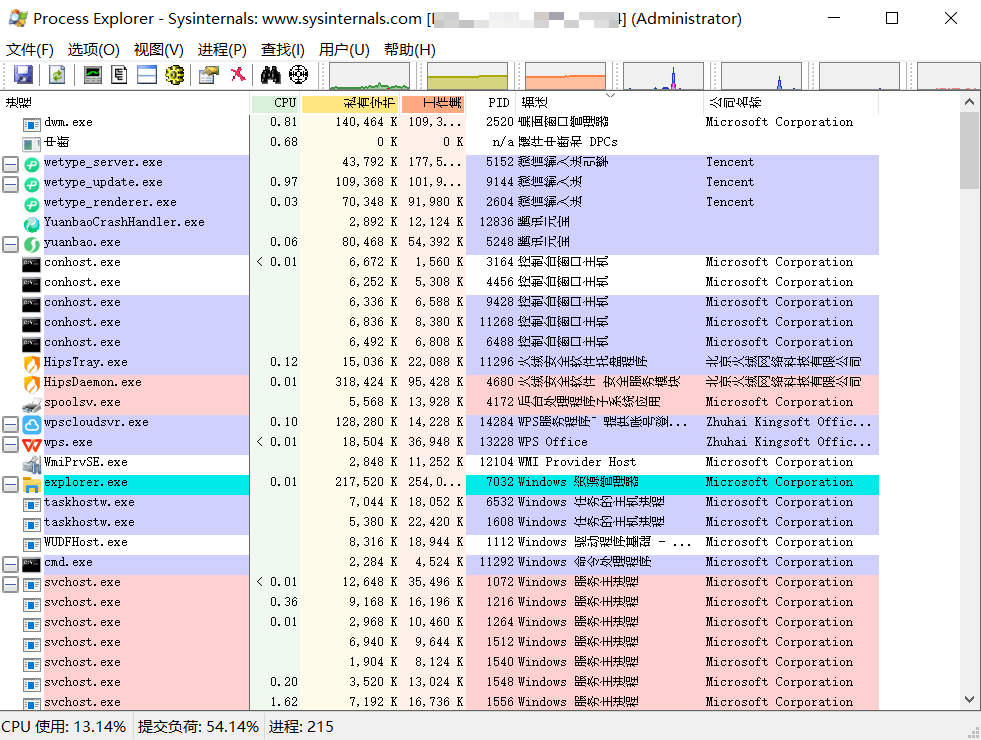Image resolution: width=981 pixels, height=740 pixels.
Task: Click the Refresh Now toolbar icon
Action: pos(57,75)
